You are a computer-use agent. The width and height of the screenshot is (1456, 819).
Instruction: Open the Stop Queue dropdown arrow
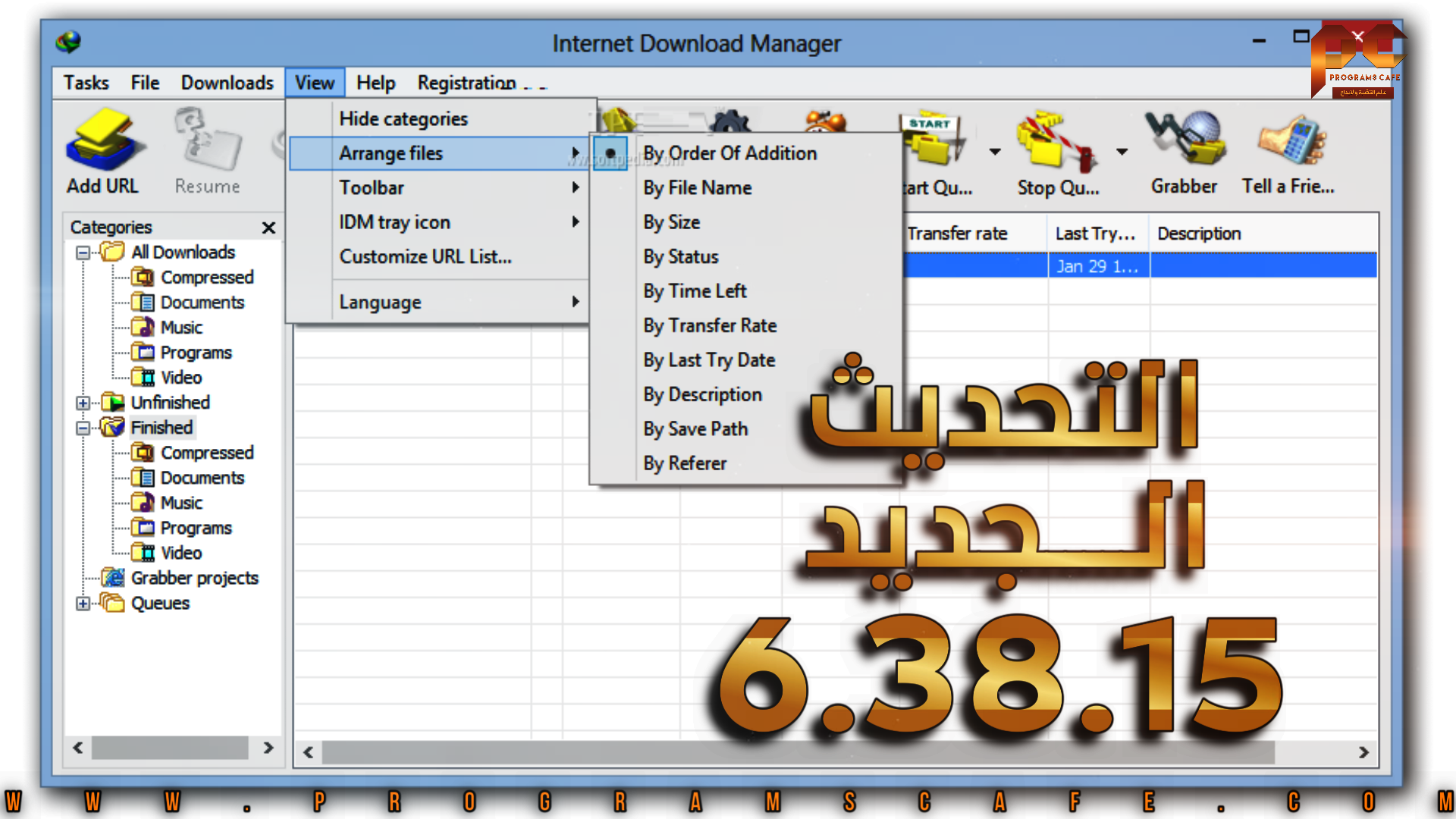[1122, 152]
